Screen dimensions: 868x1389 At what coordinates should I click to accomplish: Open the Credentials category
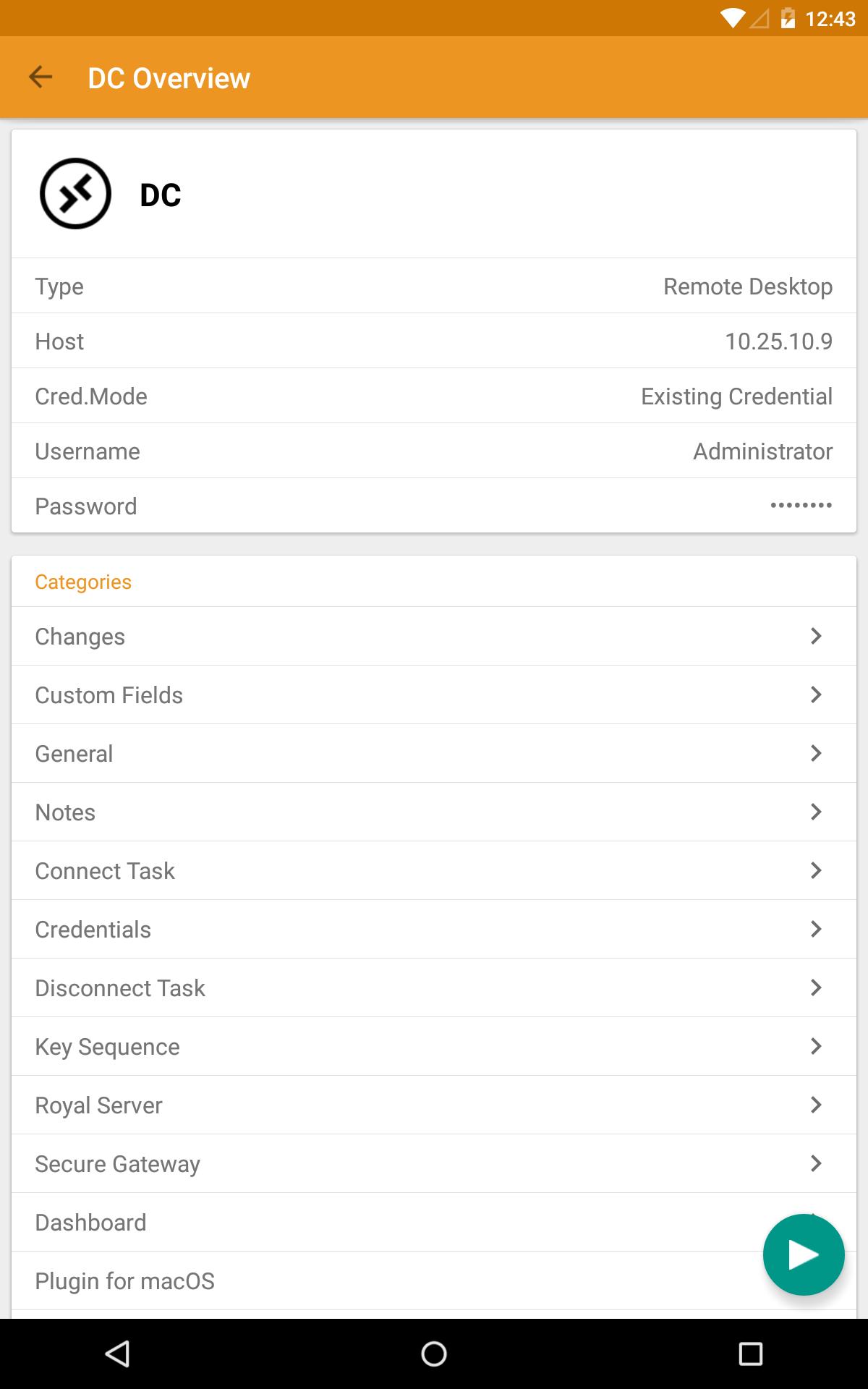pyautogui.click(x=434, y=929)
